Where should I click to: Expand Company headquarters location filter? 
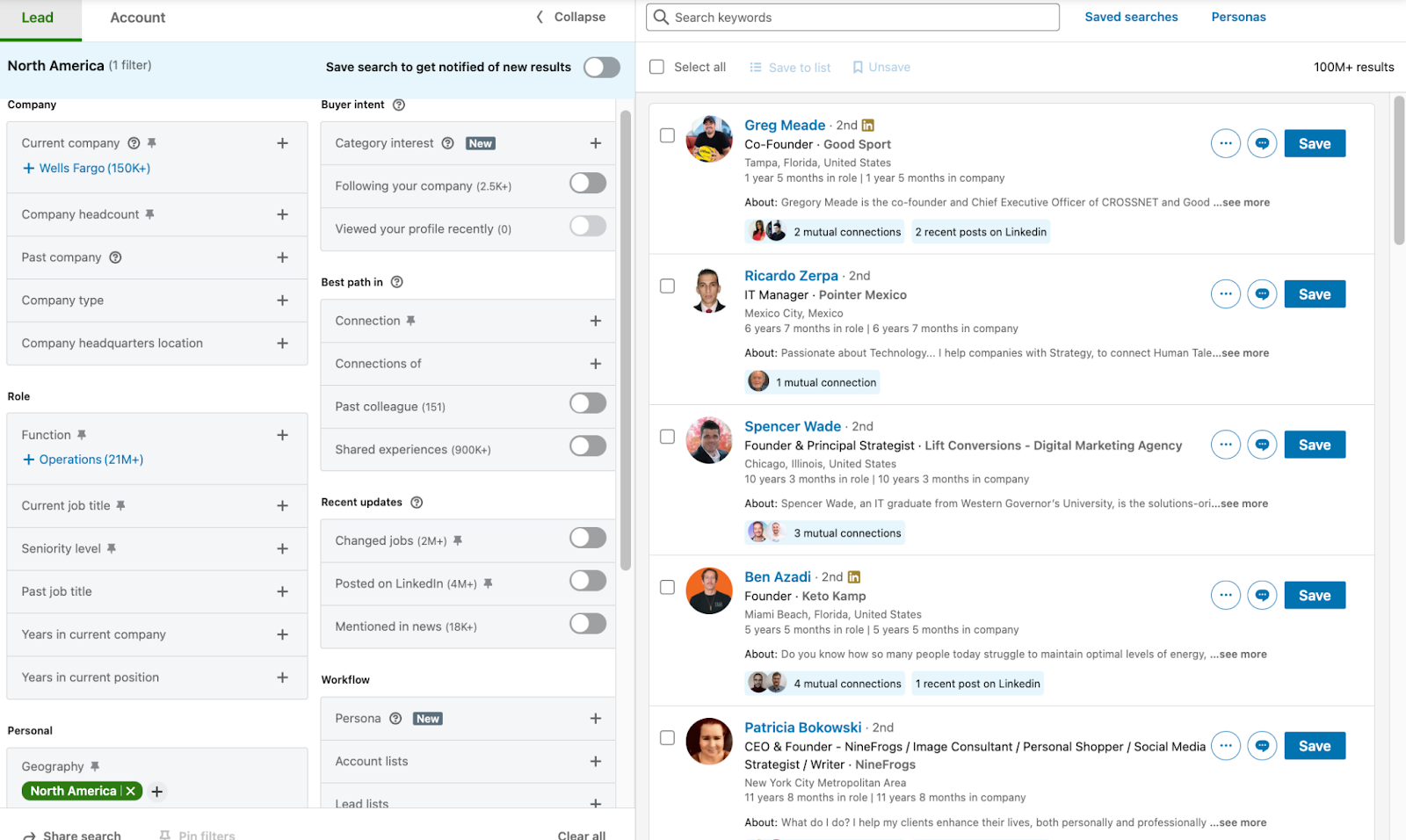pyautogui.click(x=282, y=344)
